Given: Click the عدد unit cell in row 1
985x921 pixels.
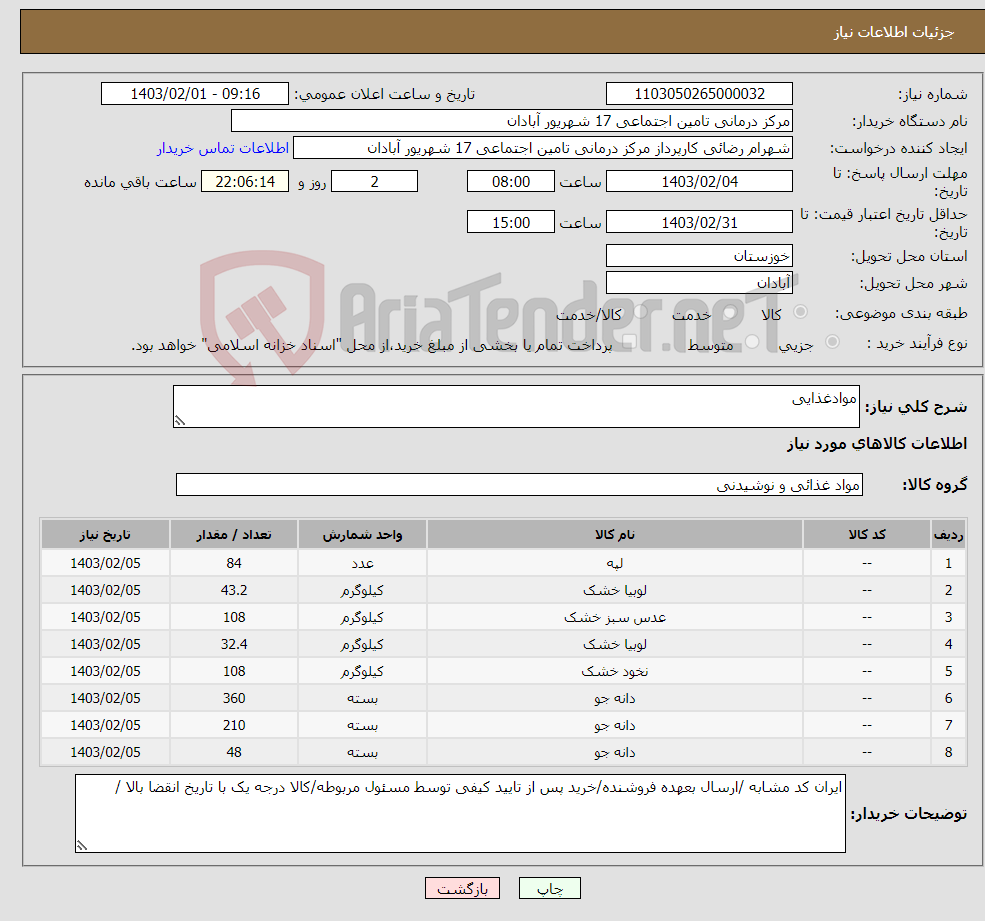Looking at the screenshot, I should click(362, 563).
